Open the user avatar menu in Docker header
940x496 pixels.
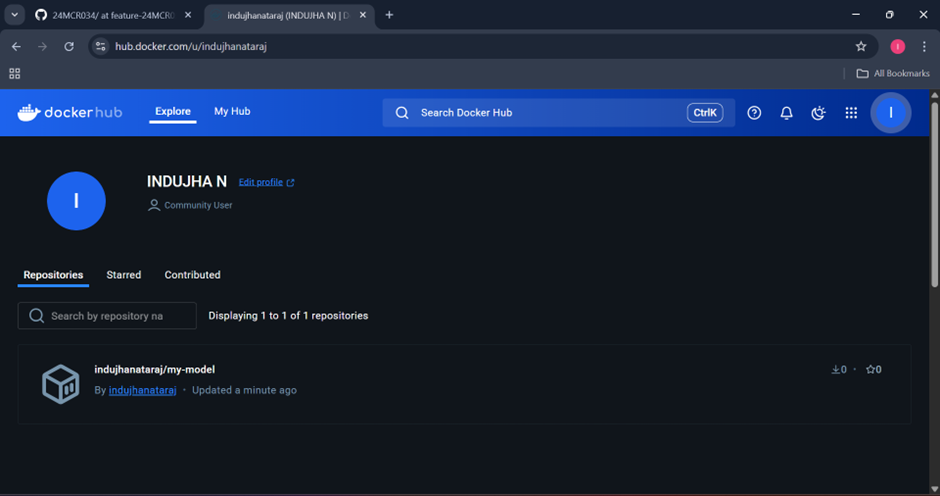point(891,113)
